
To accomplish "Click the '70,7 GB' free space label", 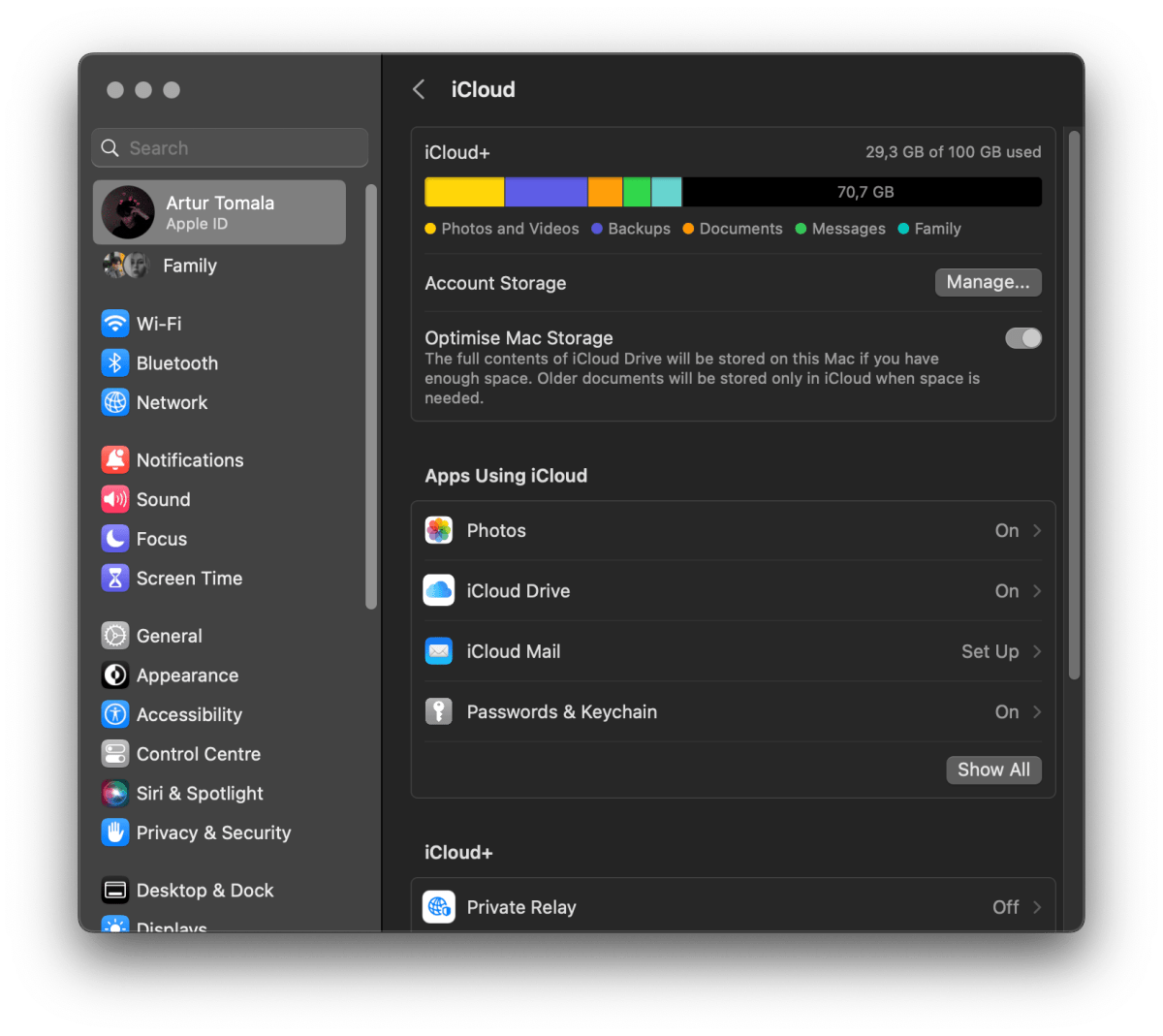I will tap(865, 192).
